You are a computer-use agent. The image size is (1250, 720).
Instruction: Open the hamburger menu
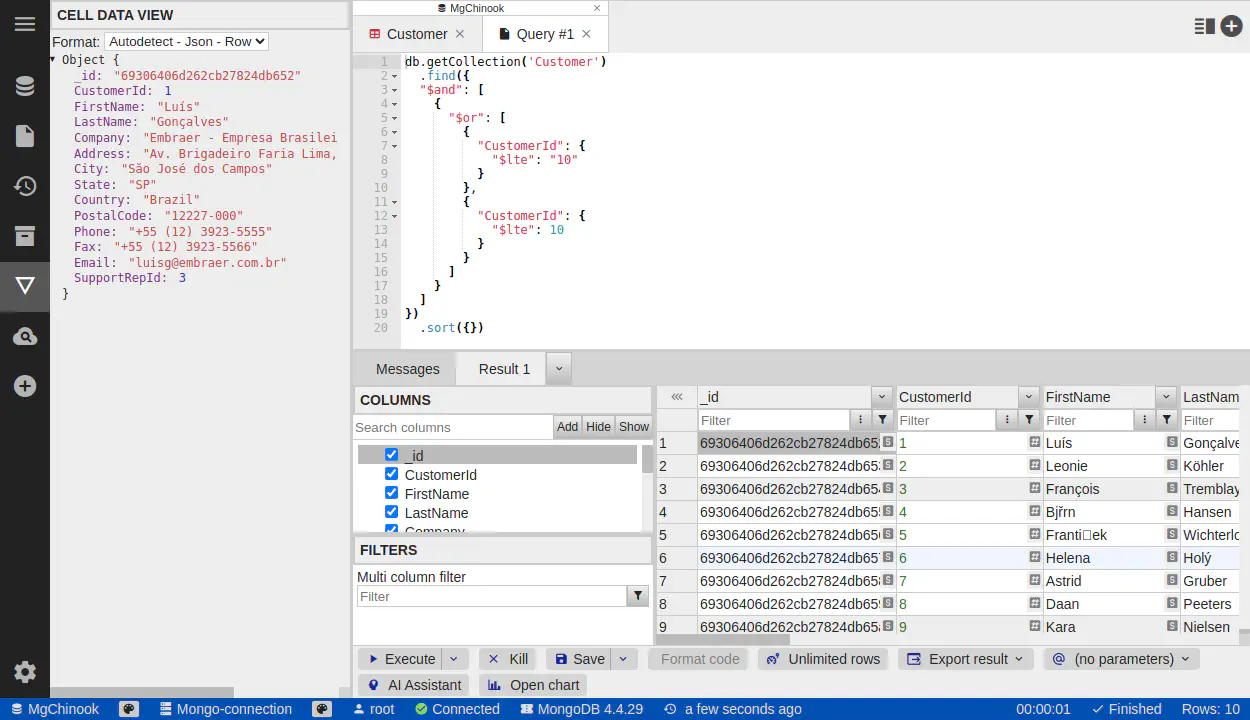tap(25, 25)
